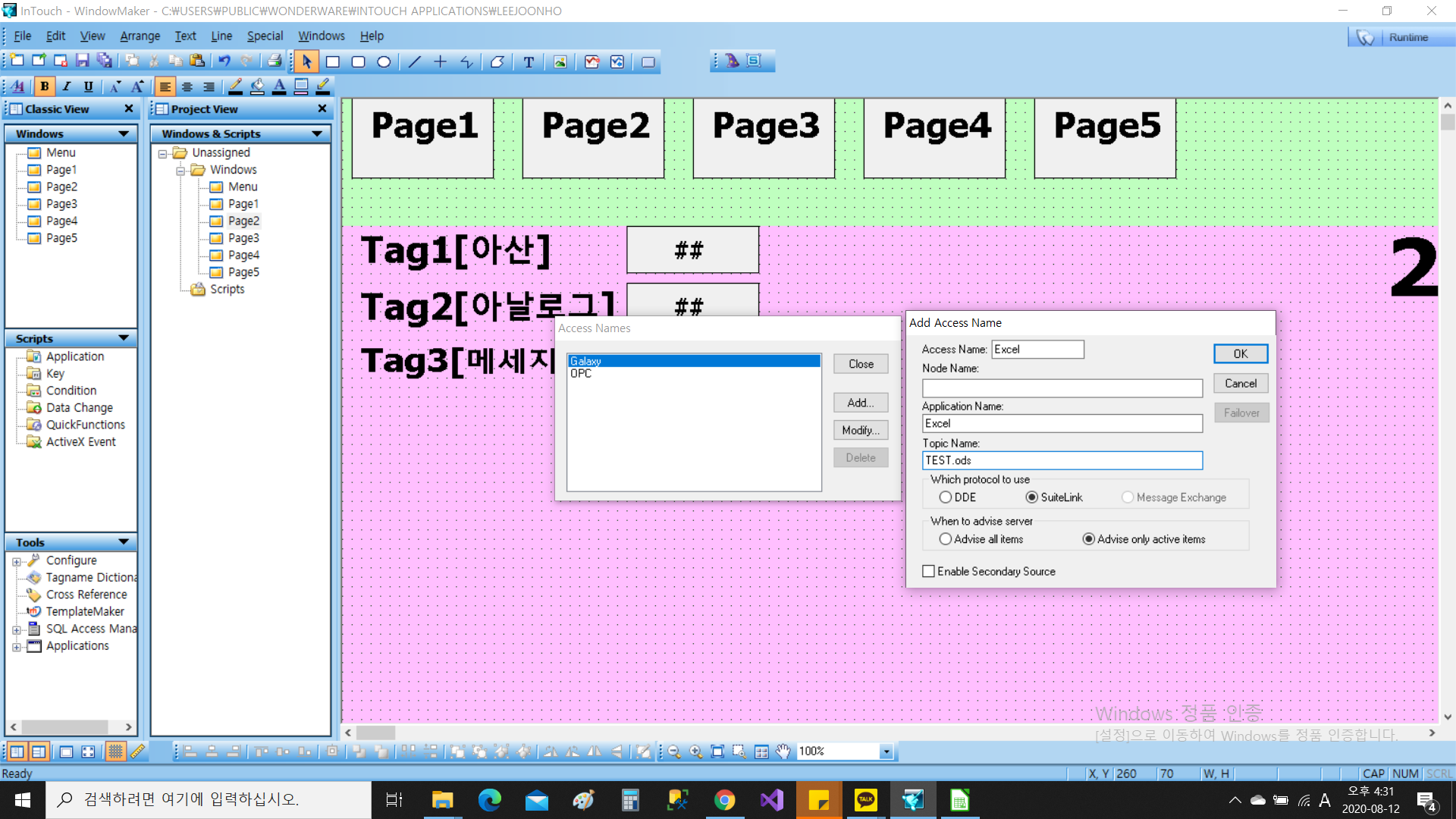Click the Font dialog icon
The height and width of the screenshot is (819, 1456).
point(18,86)
